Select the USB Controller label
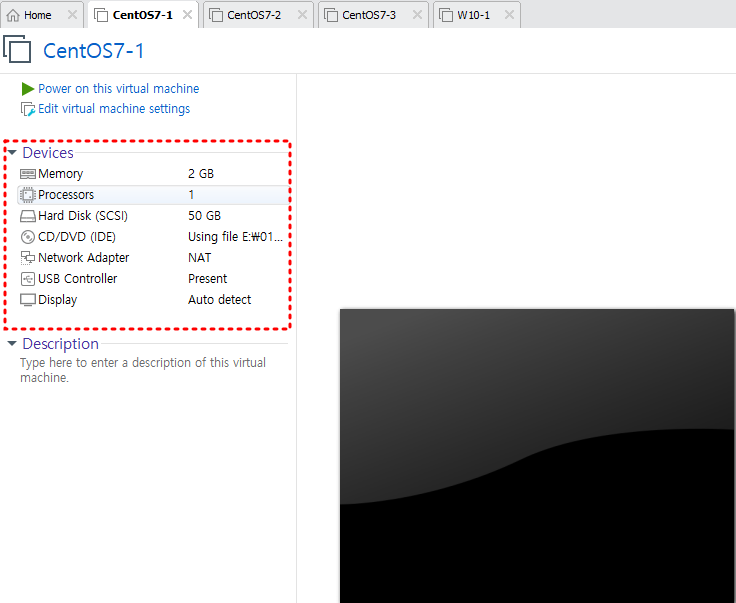The height and width of the screenshot is (603, 736). [x=77, y=279]
